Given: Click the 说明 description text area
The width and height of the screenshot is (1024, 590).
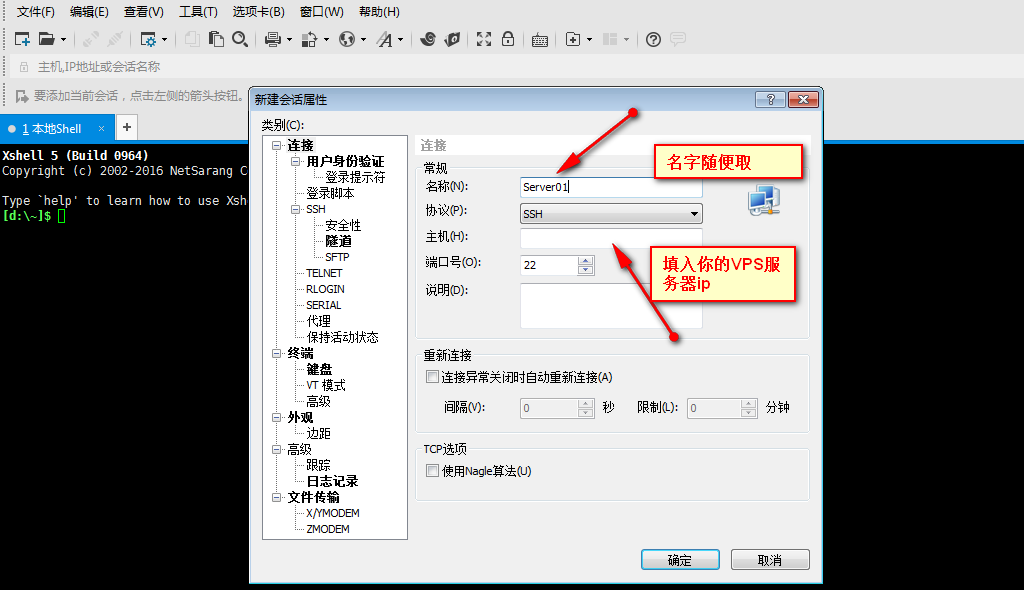Looking at the screenshot, I should 611,305.
